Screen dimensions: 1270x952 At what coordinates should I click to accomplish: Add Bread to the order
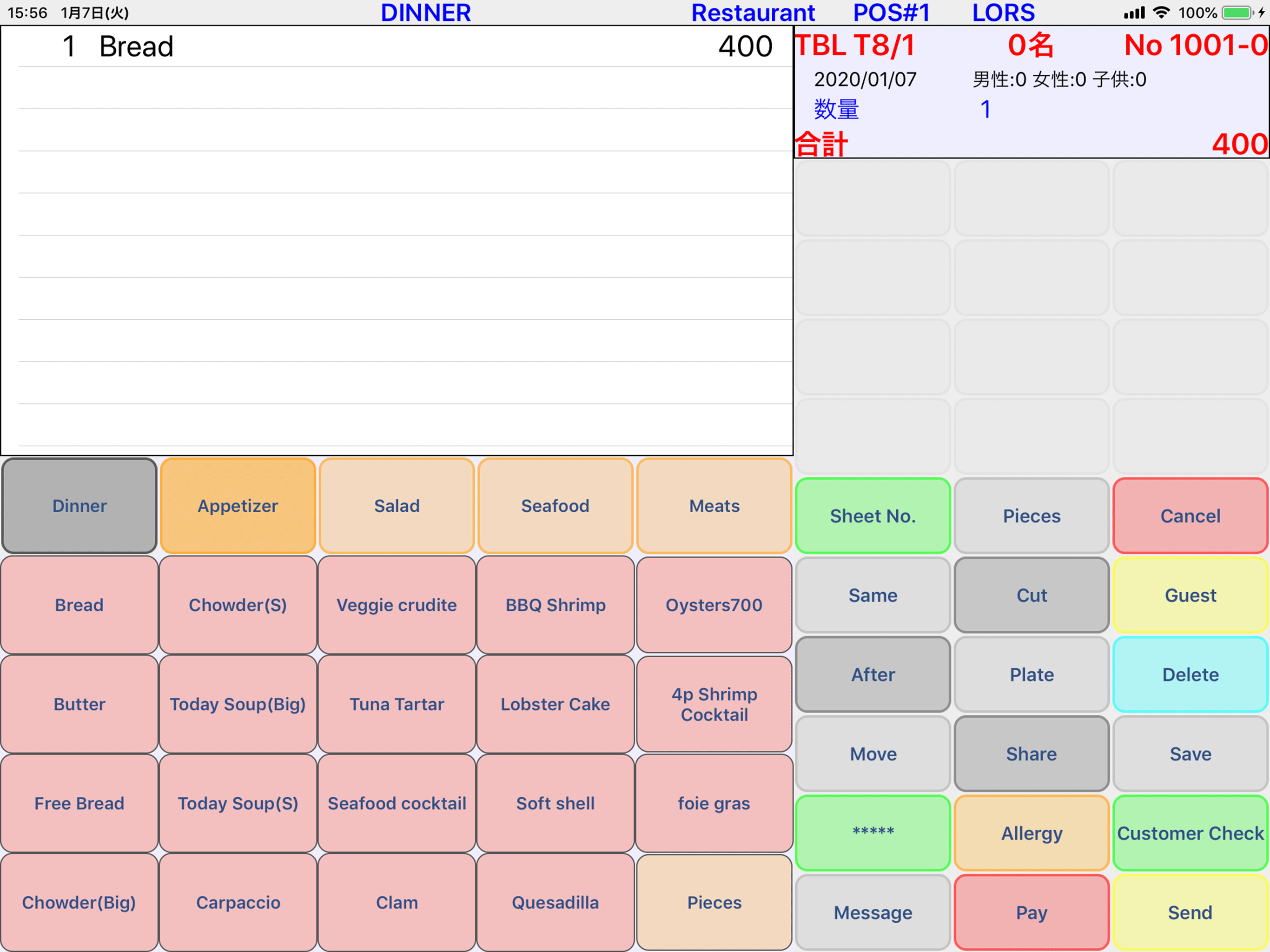79,605
